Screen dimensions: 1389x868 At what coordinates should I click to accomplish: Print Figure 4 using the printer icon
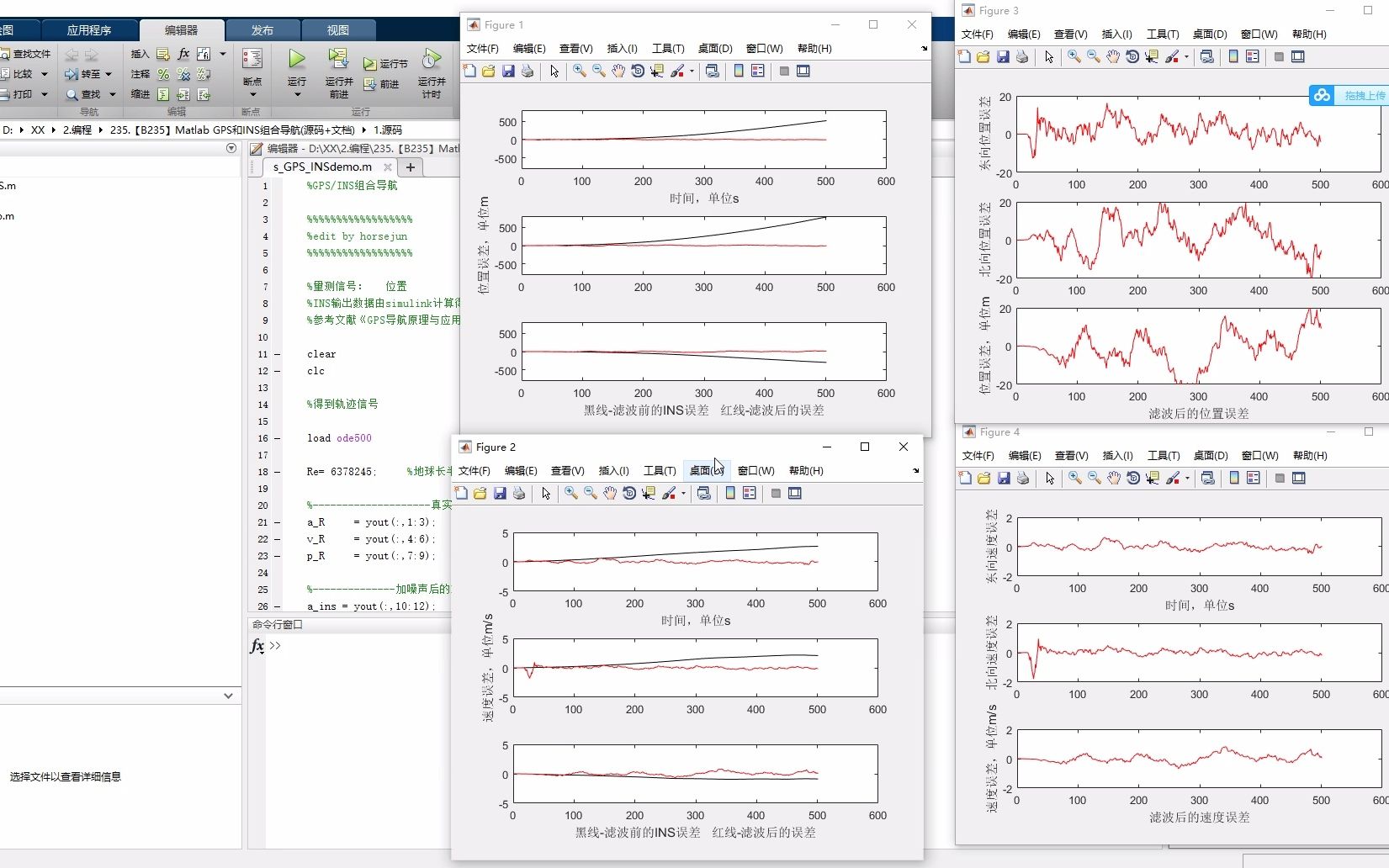pyautogui.click(x=1021, y=478)
